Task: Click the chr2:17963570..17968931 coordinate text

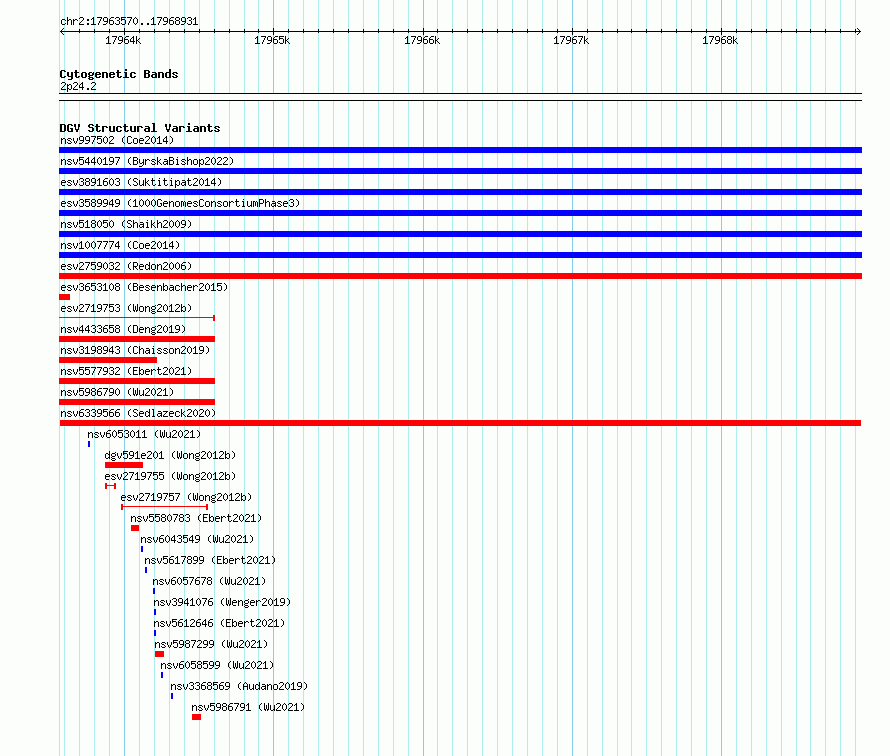Action: pos(129,22)
